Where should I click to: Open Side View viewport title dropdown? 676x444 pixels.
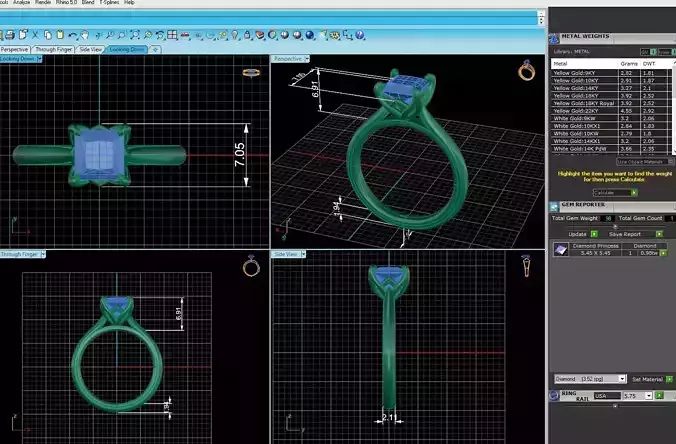click(303, 254)
